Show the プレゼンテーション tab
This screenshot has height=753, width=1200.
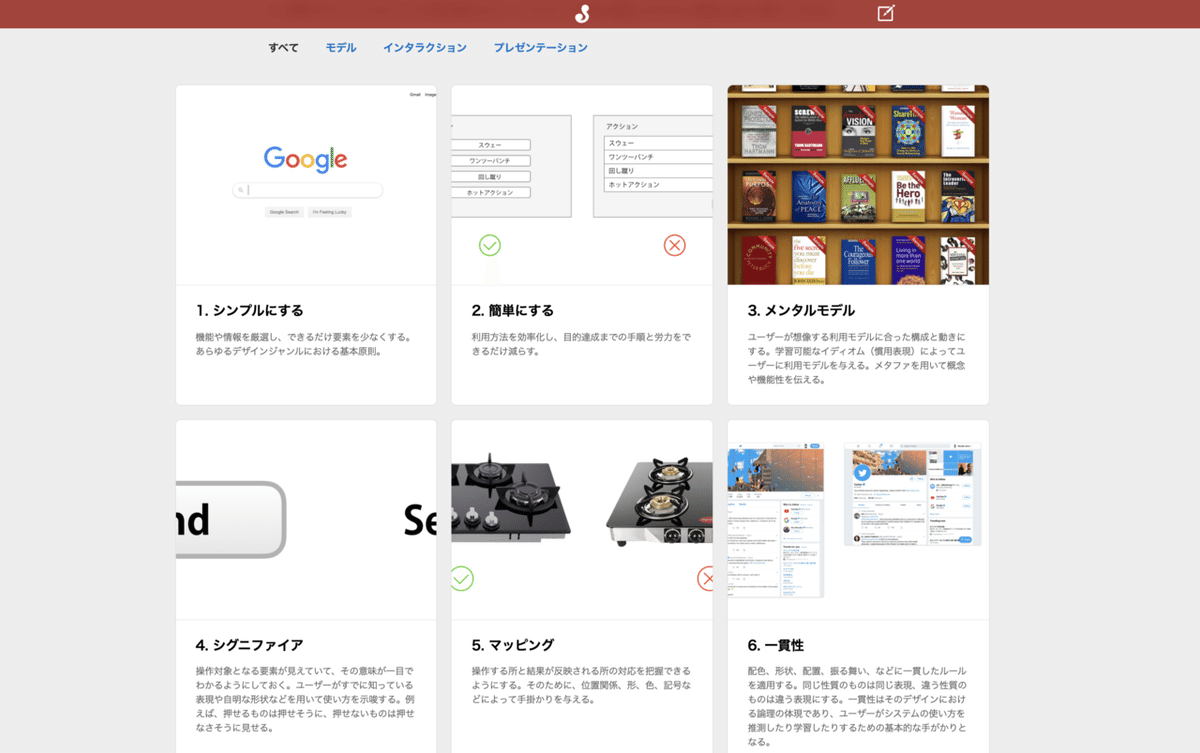[541, 47]
